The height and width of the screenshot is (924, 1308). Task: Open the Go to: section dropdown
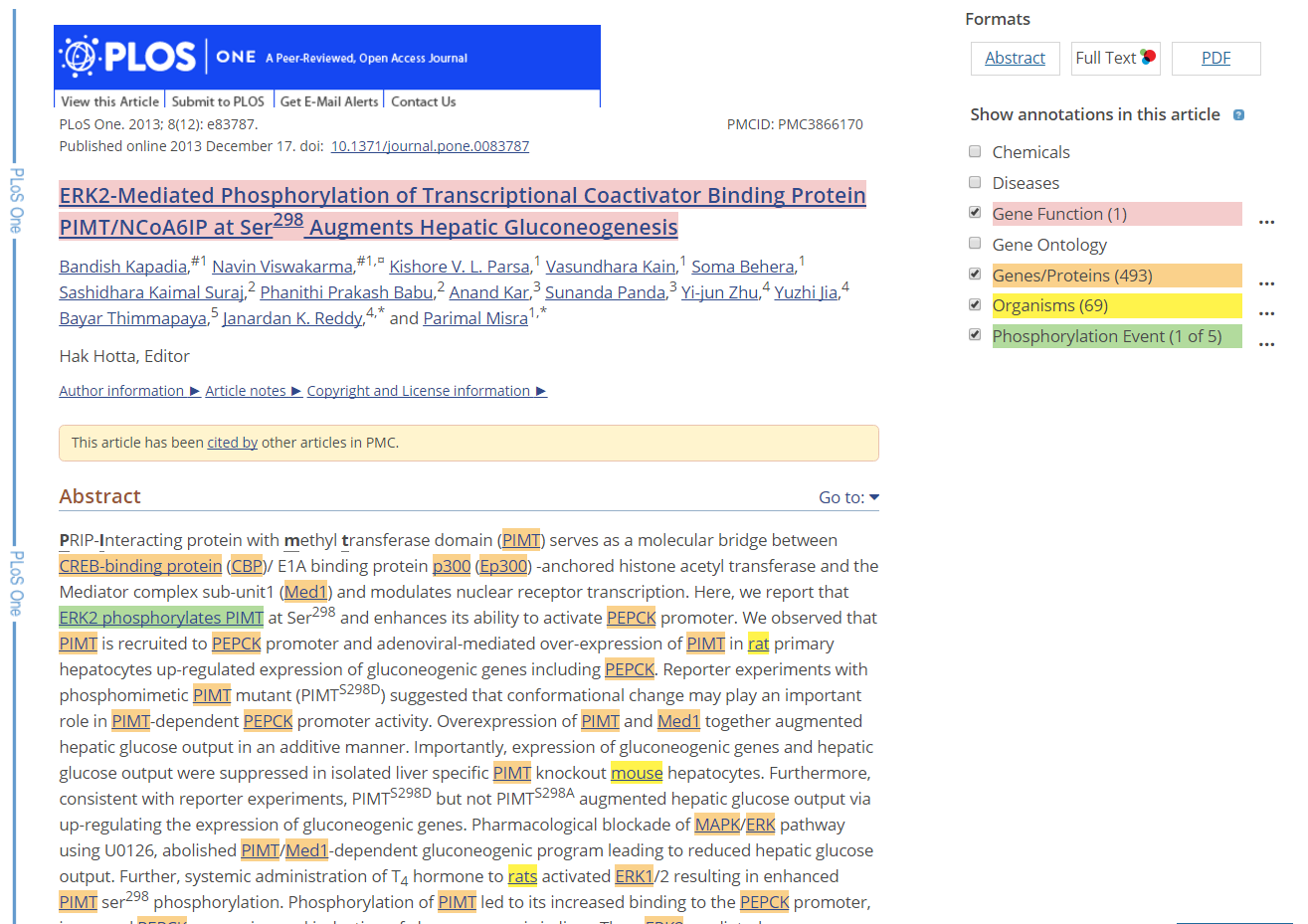click(848, 497)
